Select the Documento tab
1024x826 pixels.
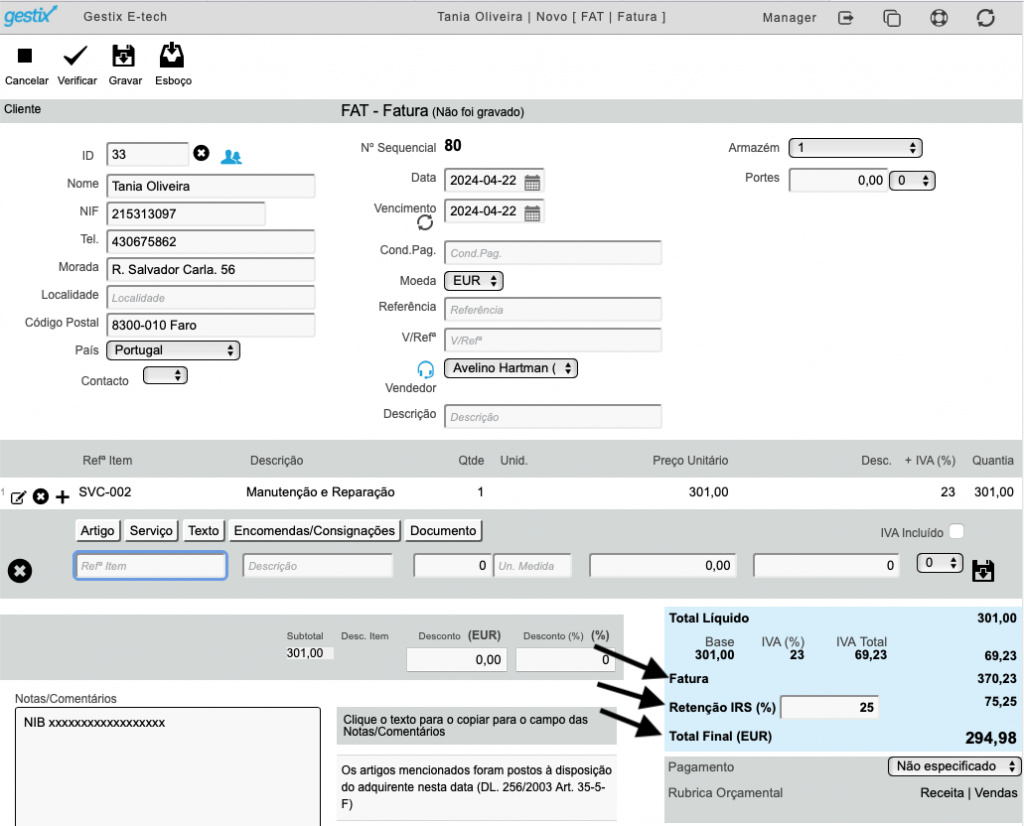pos(443,531)
